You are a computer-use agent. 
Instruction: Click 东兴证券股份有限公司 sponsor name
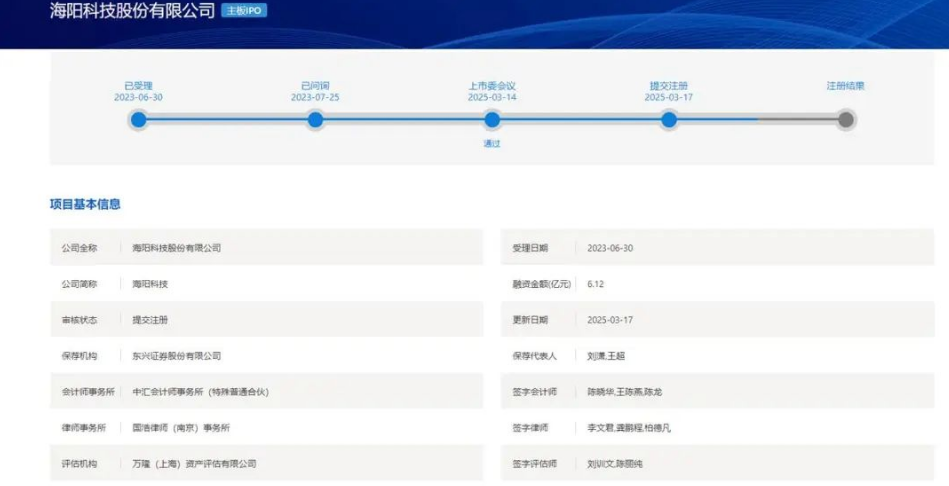click(177, 356)
